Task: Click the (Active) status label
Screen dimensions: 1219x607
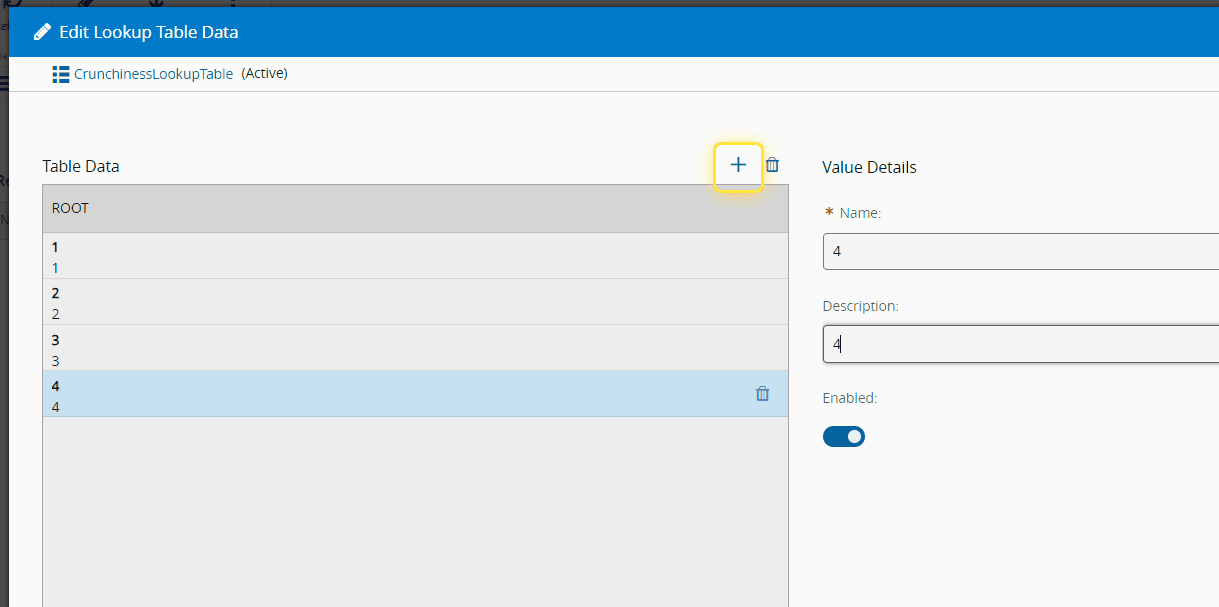Action: [x=264, y=73]
